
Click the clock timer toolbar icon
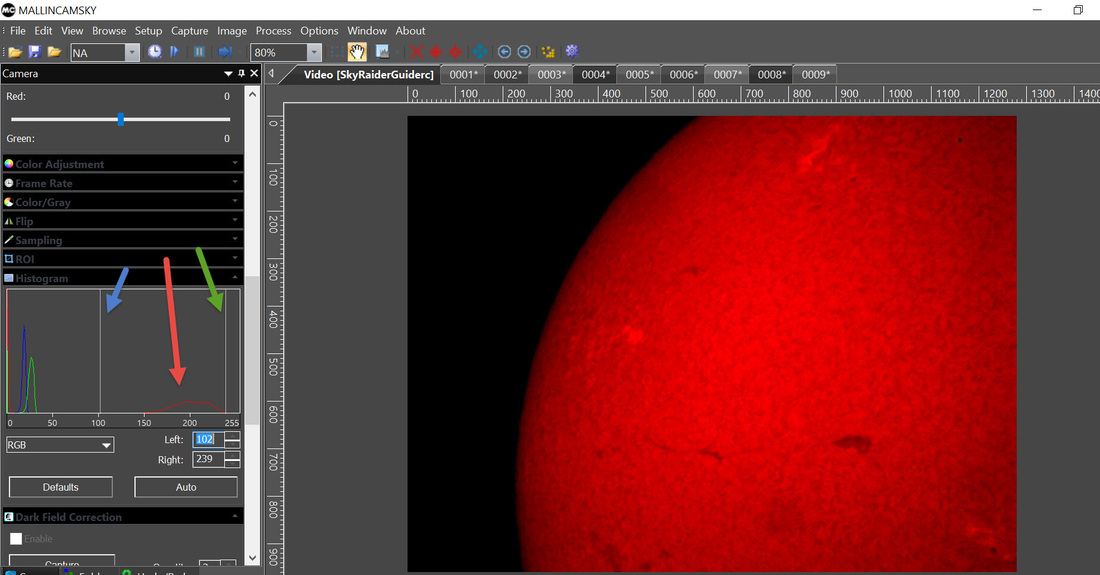pyautogui.click(x=154, y=52)
